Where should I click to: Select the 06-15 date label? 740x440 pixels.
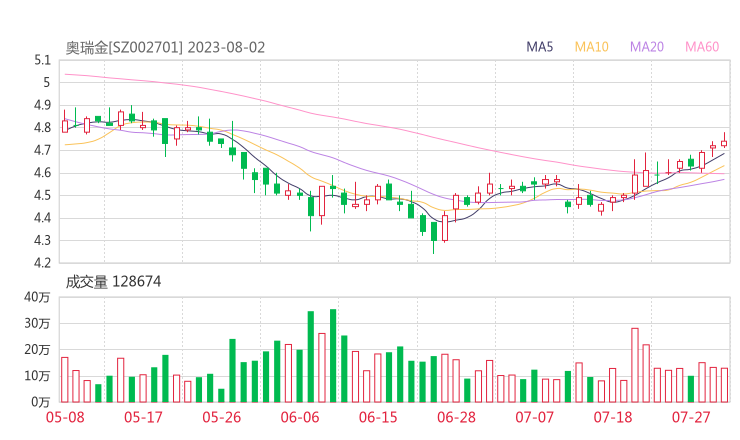pyautogui.click(x=378, y=417)
